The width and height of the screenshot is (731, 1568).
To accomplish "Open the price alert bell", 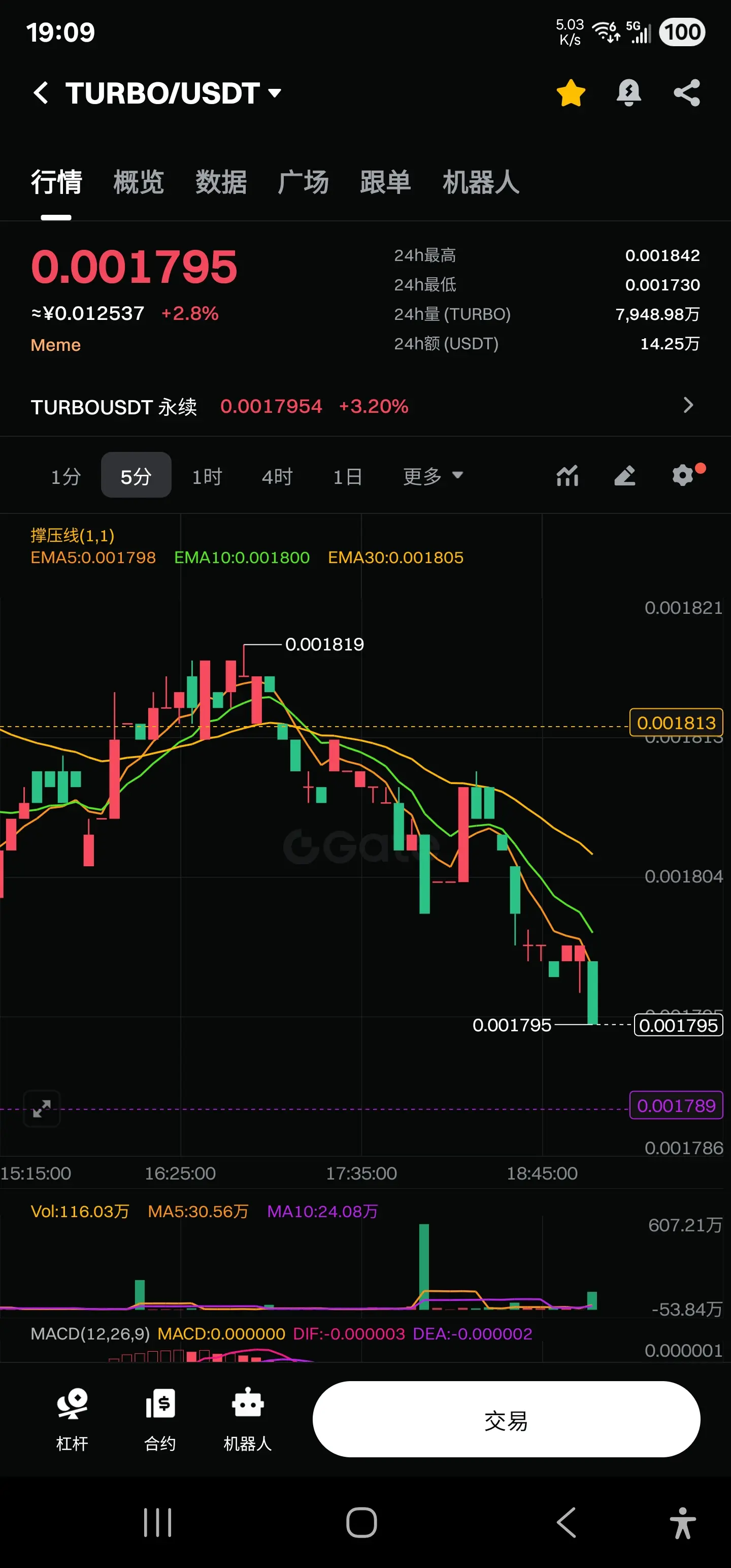I will click(629, 93).
